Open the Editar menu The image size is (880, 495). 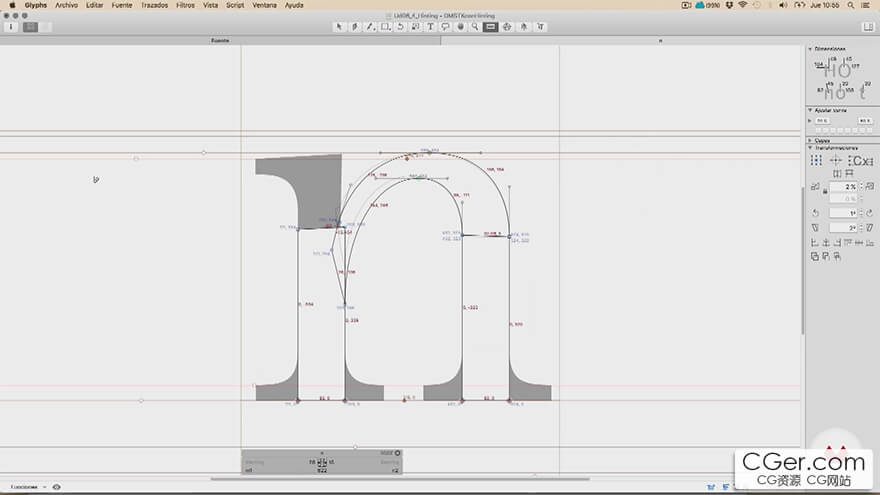94,5
